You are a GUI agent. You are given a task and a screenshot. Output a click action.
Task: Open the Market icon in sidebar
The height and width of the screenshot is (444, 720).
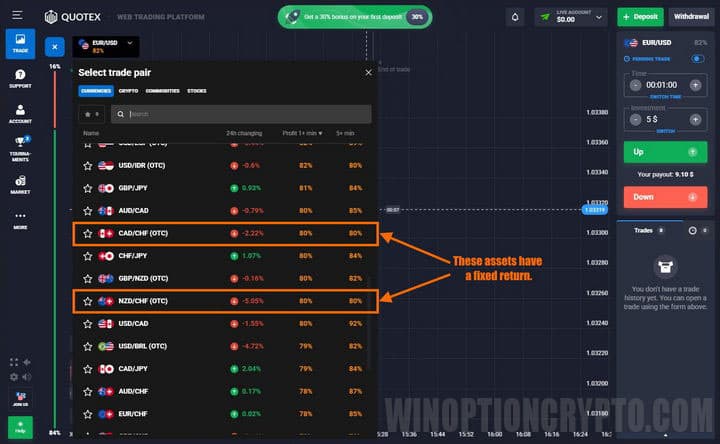click(20, 183)
